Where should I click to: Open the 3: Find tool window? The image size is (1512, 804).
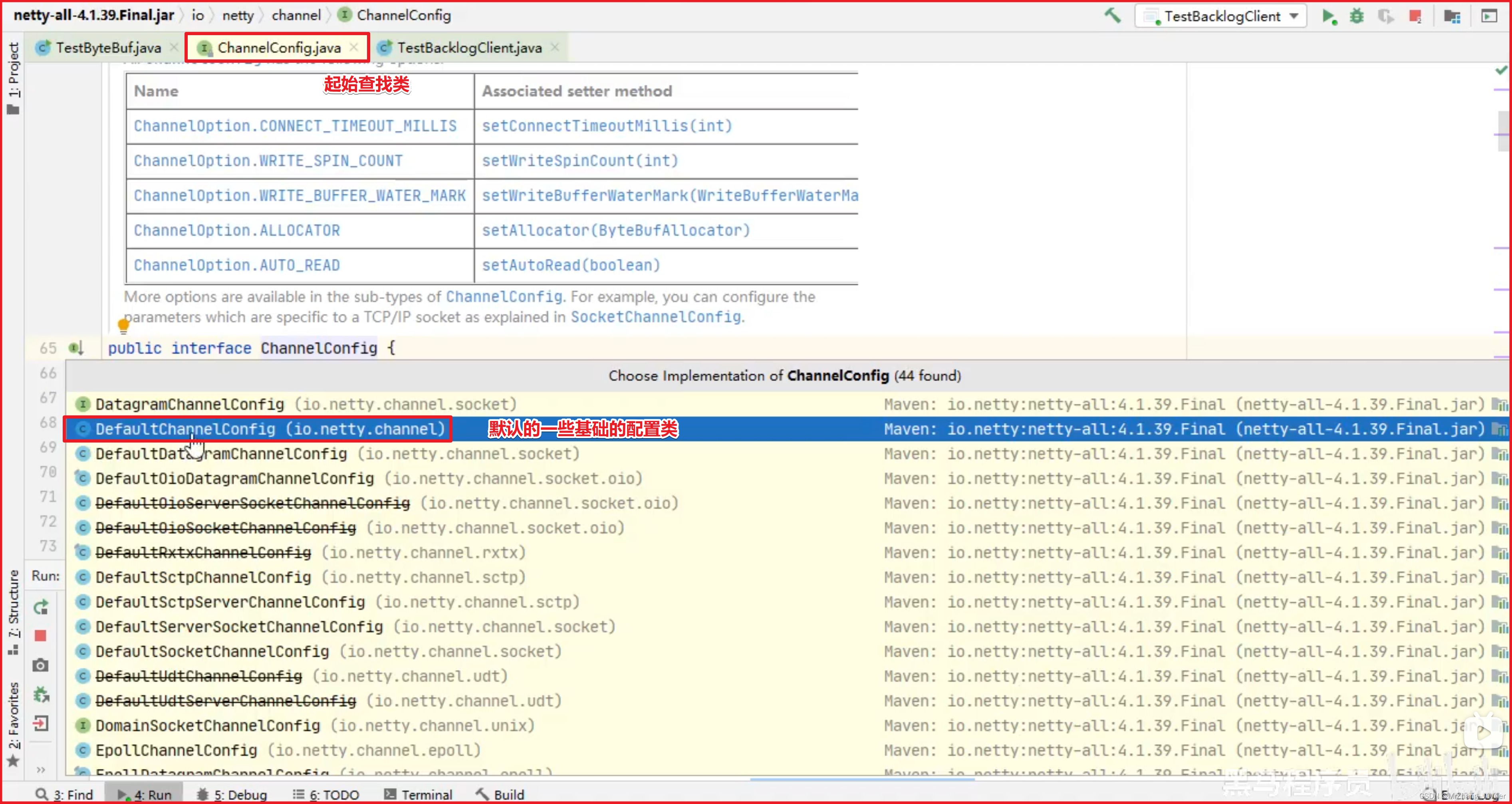click(64, 794)
